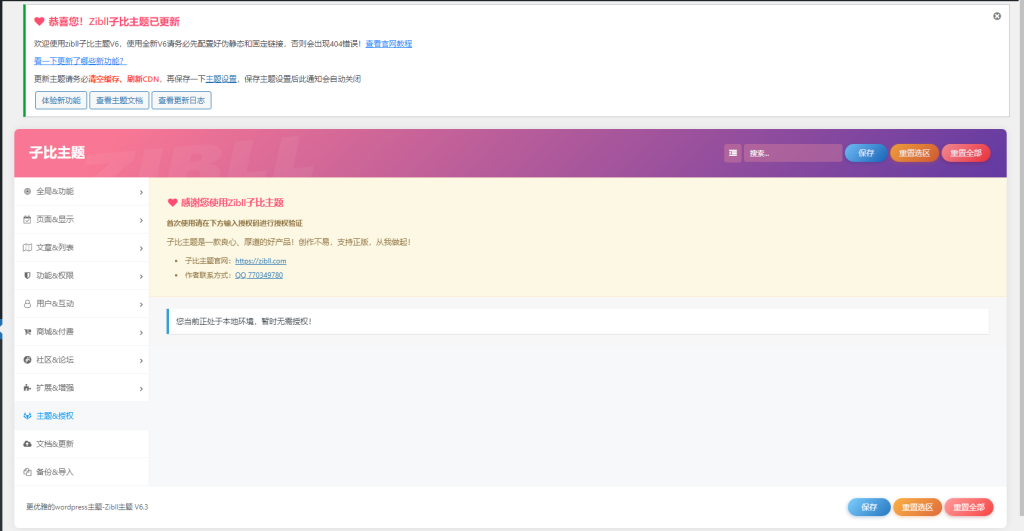Switch to the 文档&更新 tab
The image size is (1024, 531).
pos(55,443)
